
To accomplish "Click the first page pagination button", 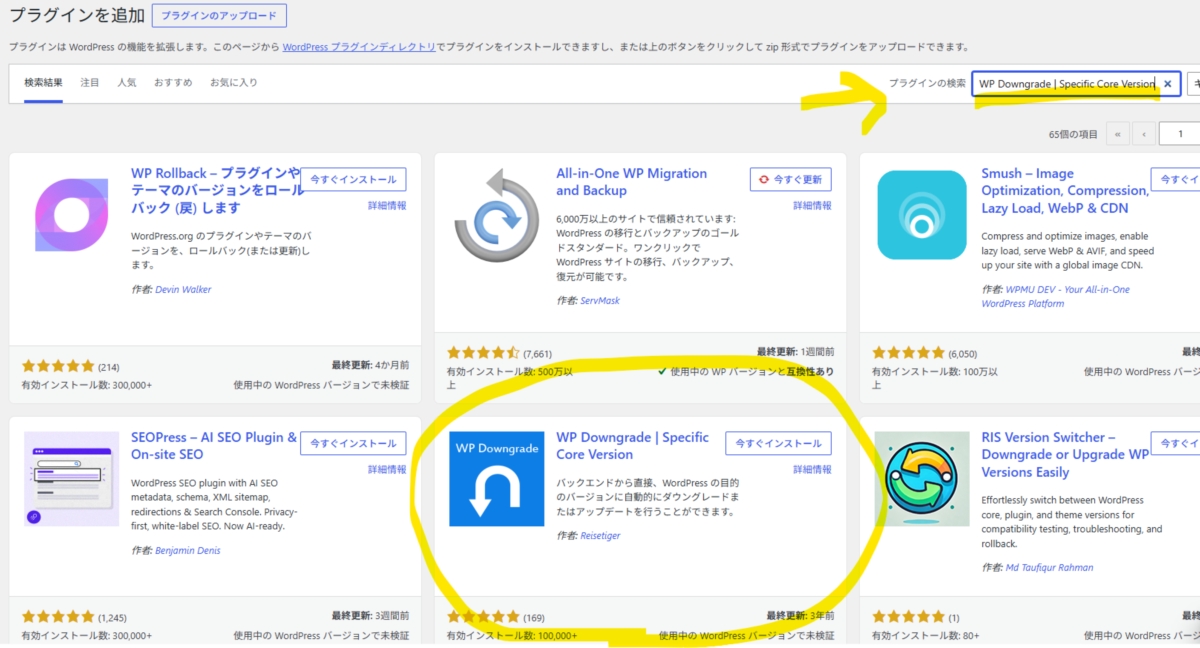I will pos(1118,134).
